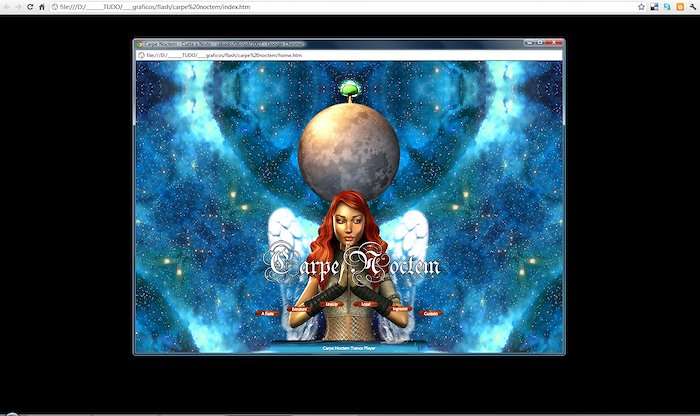This screenshot has width=700, height=416.
Task: Go to the browser home page icon
Action: click(42, 7)
